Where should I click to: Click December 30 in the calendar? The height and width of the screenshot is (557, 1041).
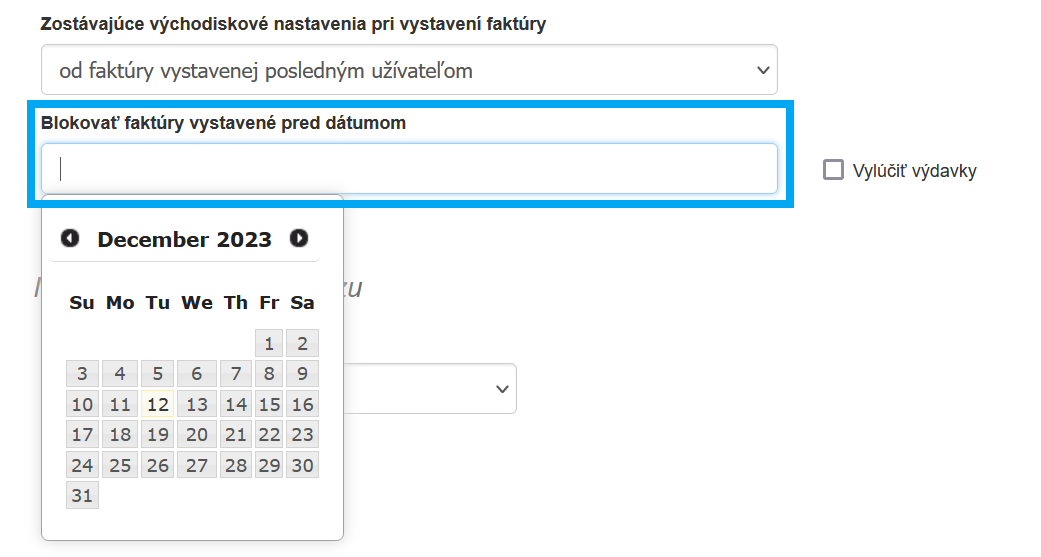point(302,465)
